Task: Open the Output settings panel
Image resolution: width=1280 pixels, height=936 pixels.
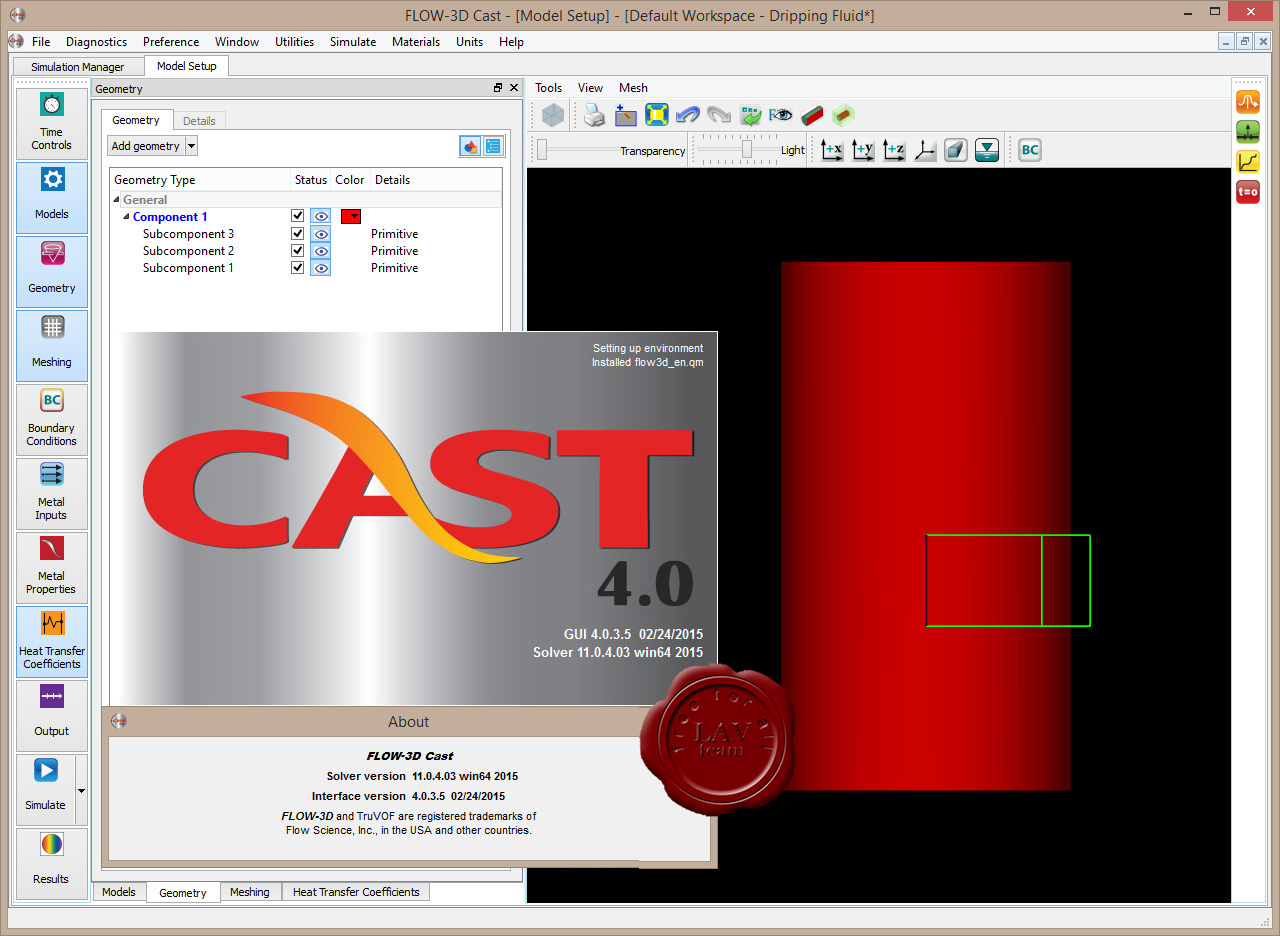Action: pos(51,715)
